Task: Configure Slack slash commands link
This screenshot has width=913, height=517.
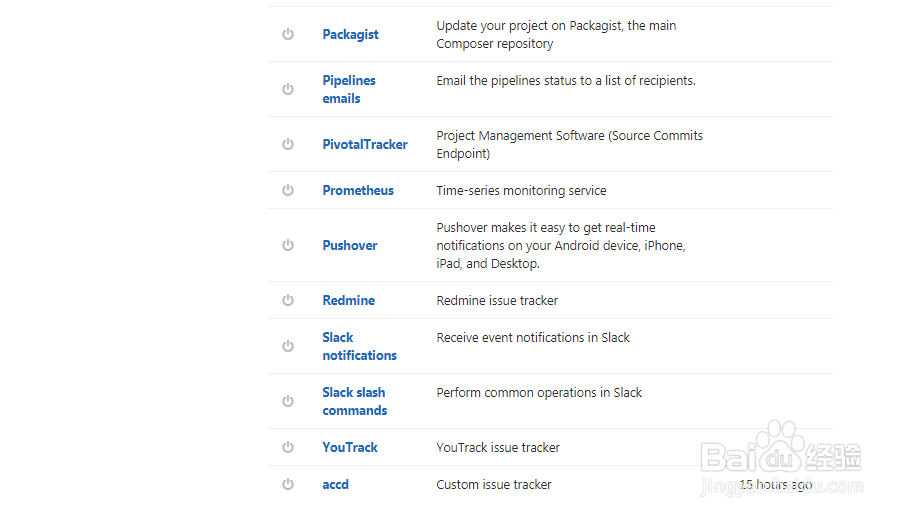Action: 354,401
